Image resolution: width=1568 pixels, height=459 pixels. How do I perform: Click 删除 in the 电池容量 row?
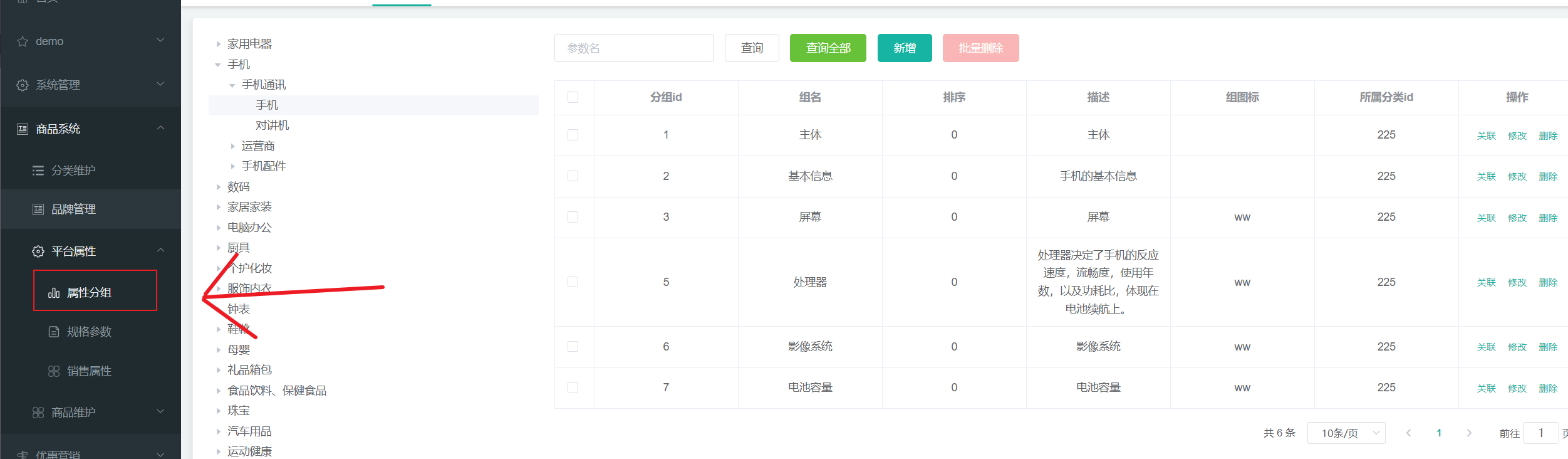pyautogui.click(x=1548, y=389)
